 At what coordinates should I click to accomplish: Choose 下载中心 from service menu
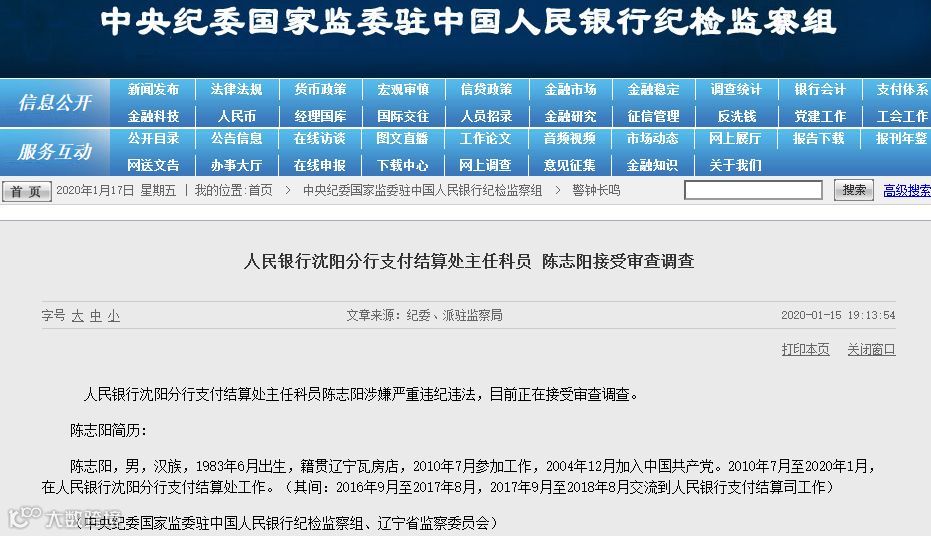(403, 165)
